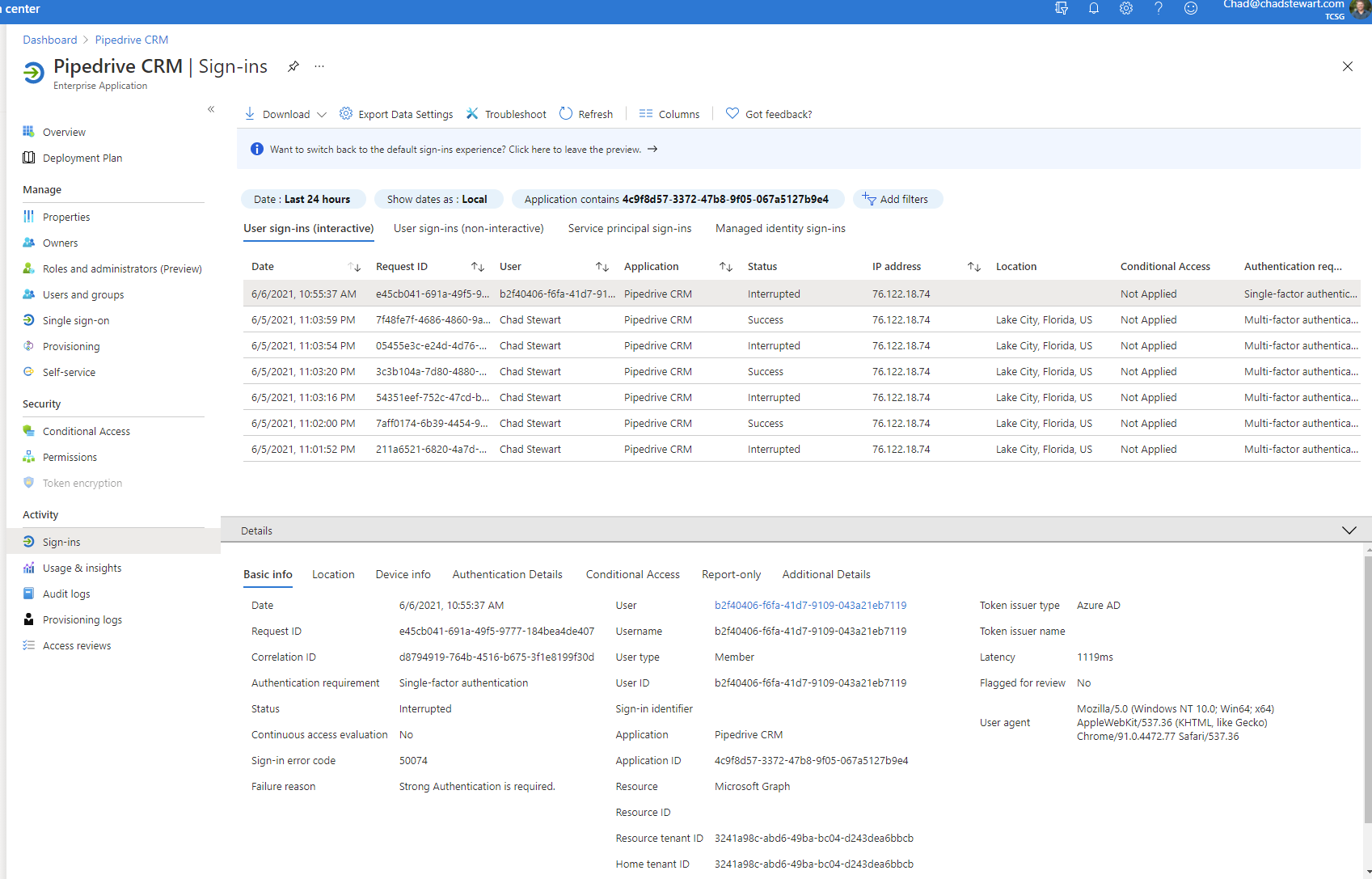Sort sign-ins by User column
Viewport: 1372px width, 879px height.
tap(602, 267)
